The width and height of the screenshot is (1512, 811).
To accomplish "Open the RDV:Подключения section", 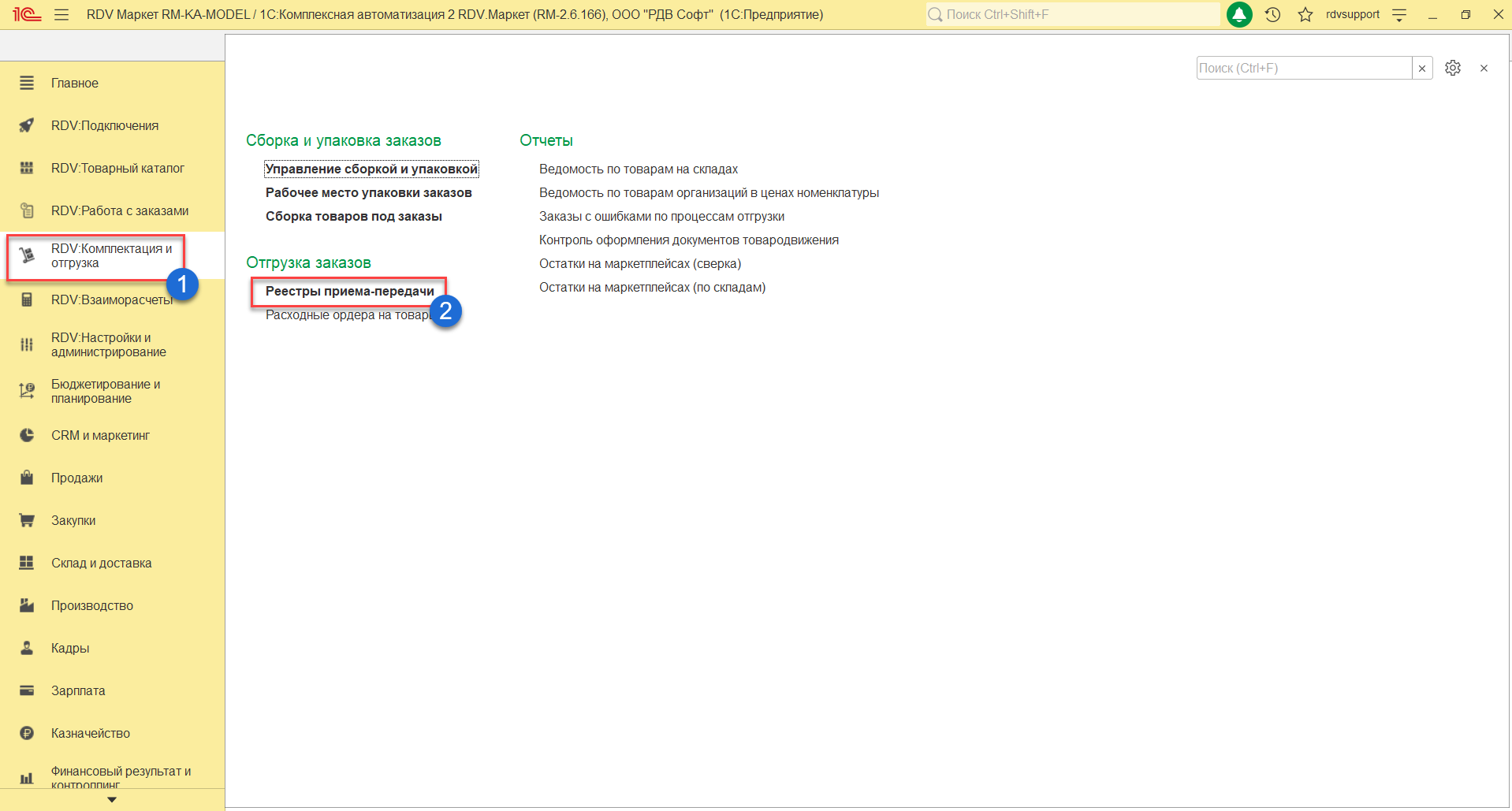I will [x=105, y=125].
